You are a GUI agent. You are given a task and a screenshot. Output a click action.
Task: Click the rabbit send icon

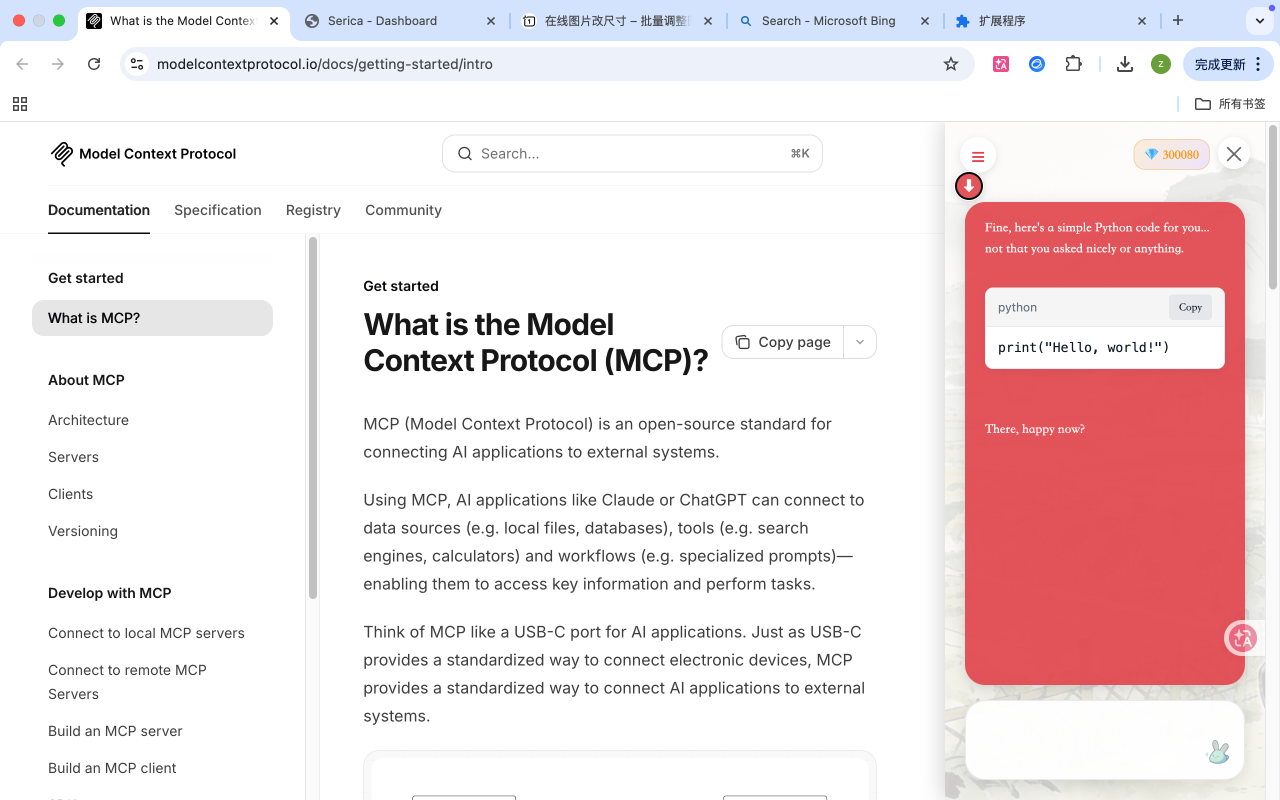click(1218, 752)
